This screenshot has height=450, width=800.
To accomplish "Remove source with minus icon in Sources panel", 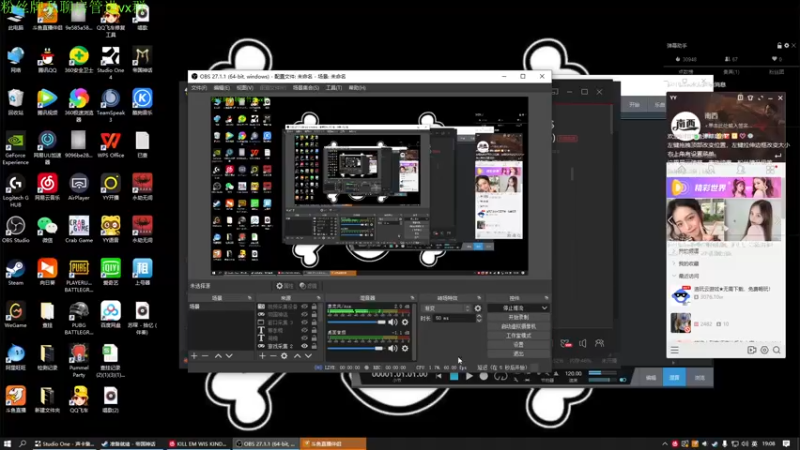I will pyautogui.click(x=273, y=356).
